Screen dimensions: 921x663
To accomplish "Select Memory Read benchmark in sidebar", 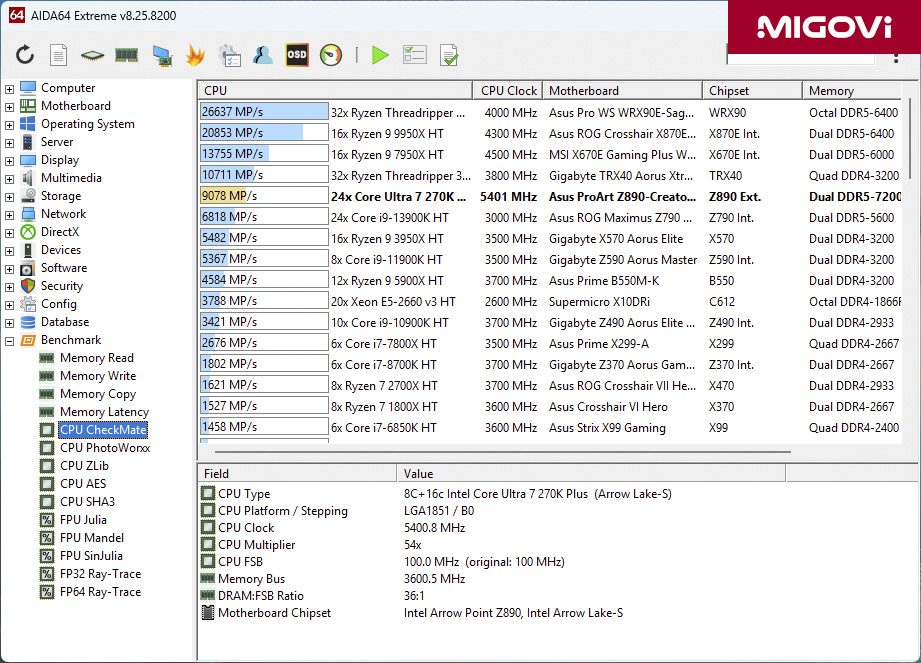I will [x=99, y=357].
